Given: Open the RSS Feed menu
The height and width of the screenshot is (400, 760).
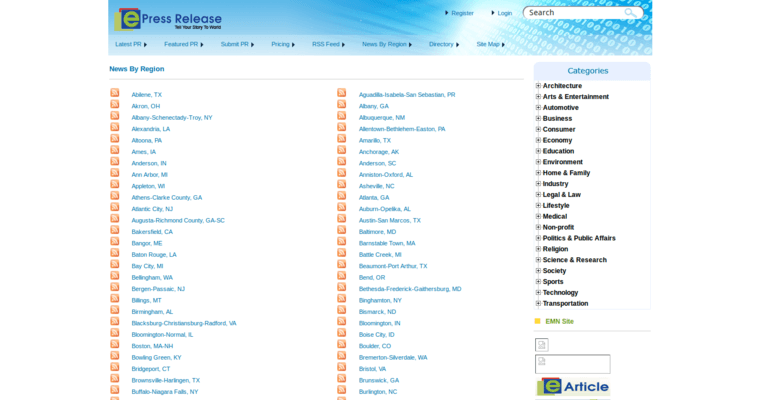Looking at the screenshot, I should click(328, 44).
